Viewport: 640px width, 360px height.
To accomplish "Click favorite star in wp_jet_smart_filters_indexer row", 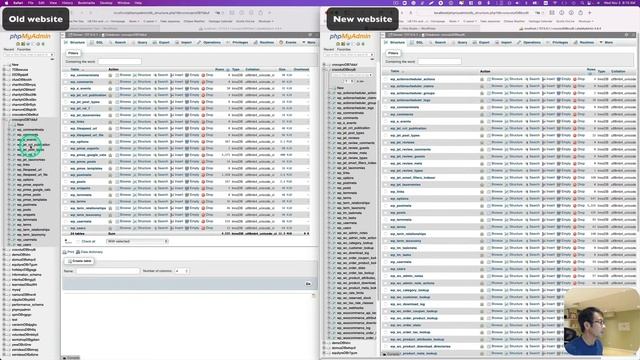I will (482, 178).
